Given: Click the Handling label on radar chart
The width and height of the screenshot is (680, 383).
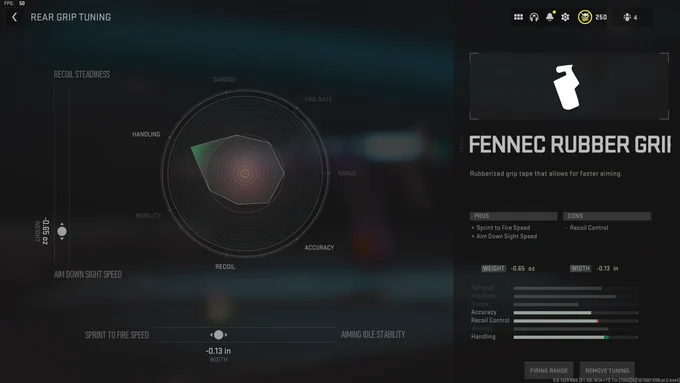Looking at the screenshot, I should coord(146,134).
